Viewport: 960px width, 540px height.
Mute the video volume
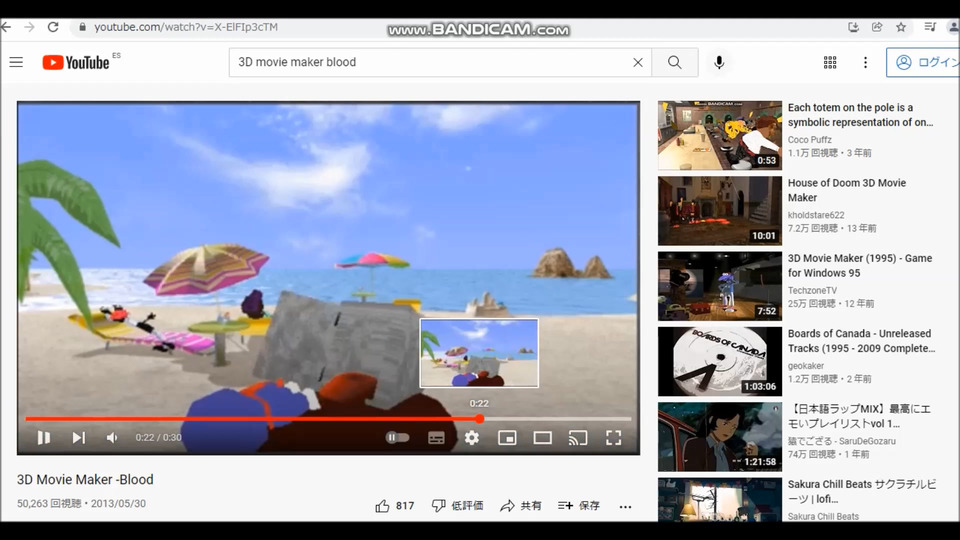point(112,438)
